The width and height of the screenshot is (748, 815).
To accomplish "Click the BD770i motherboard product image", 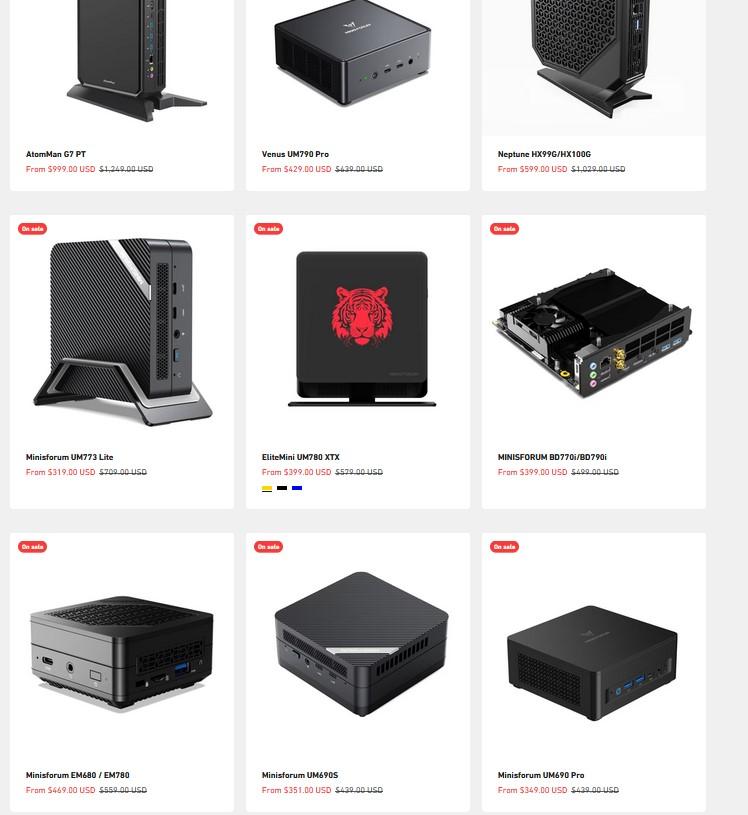I will tap(594, 333).
